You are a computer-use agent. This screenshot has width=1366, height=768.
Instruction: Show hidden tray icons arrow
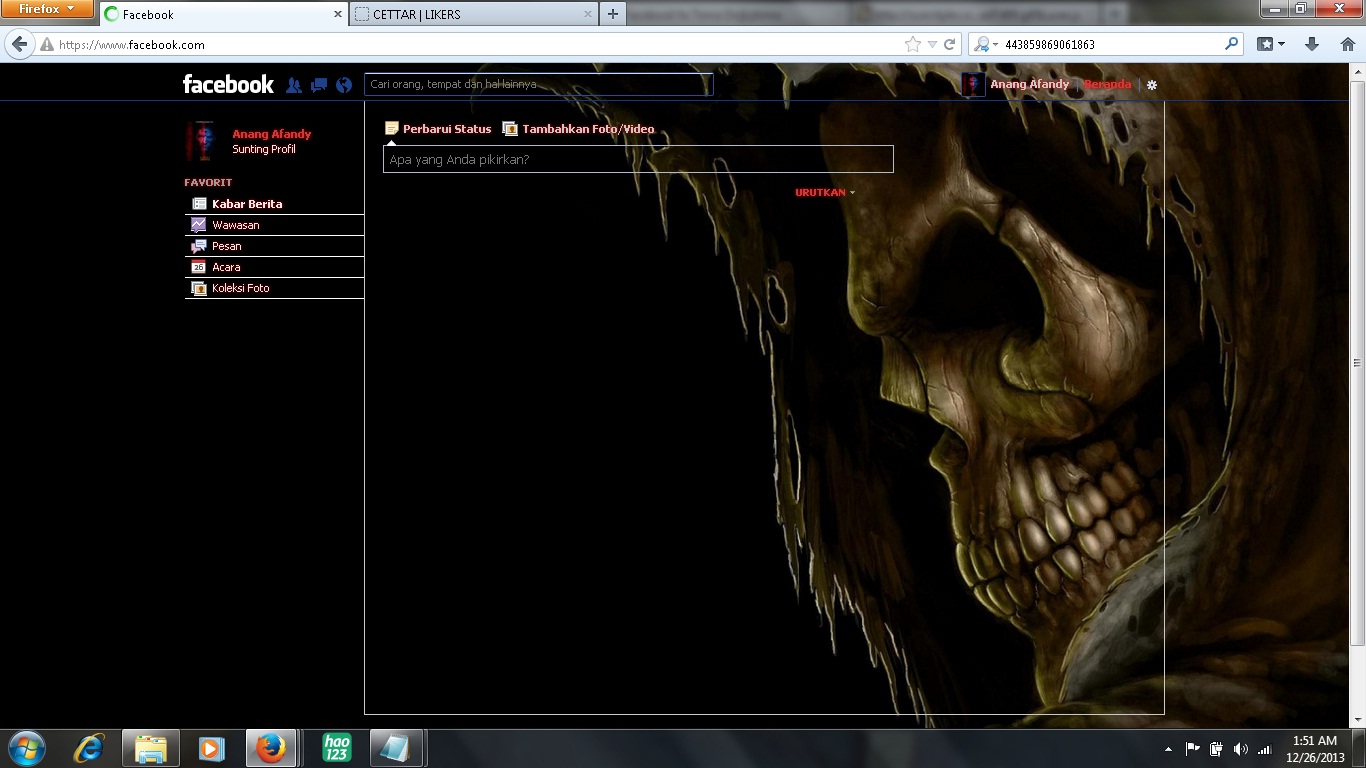tap(1168, 749)
